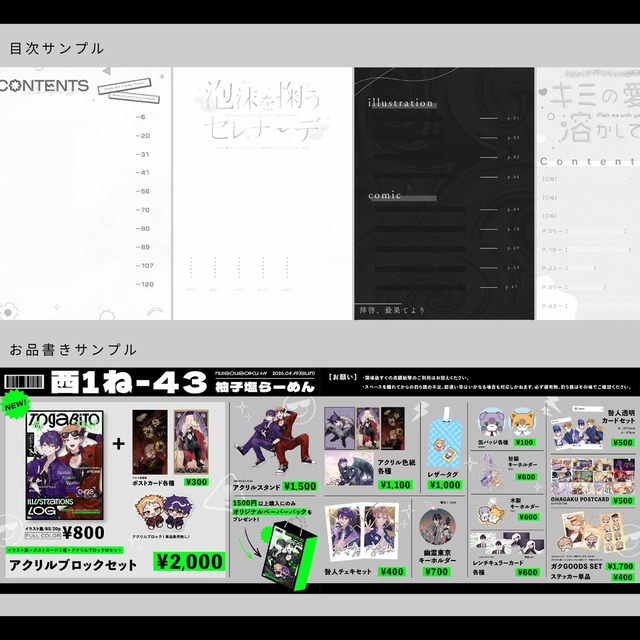Image resolution: width=640 pixels, height=640 pixels.
Task: Open the blue レザータグ product image
Action: 444,438
